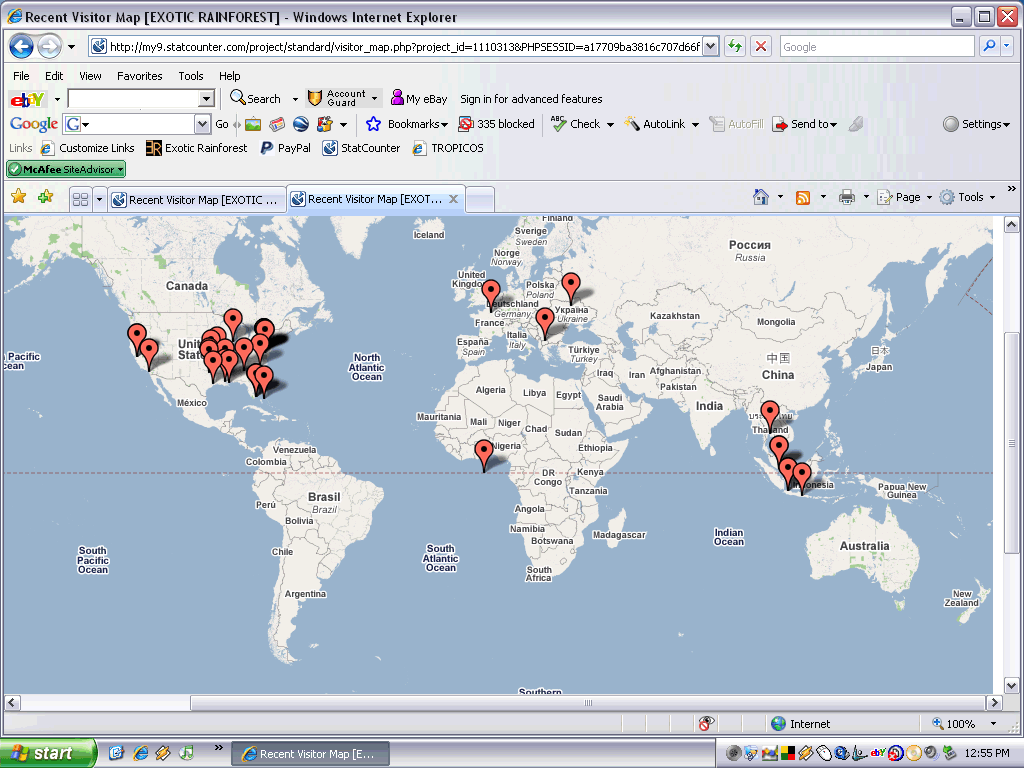Click the Home icon in command bar

pos(761,197)
